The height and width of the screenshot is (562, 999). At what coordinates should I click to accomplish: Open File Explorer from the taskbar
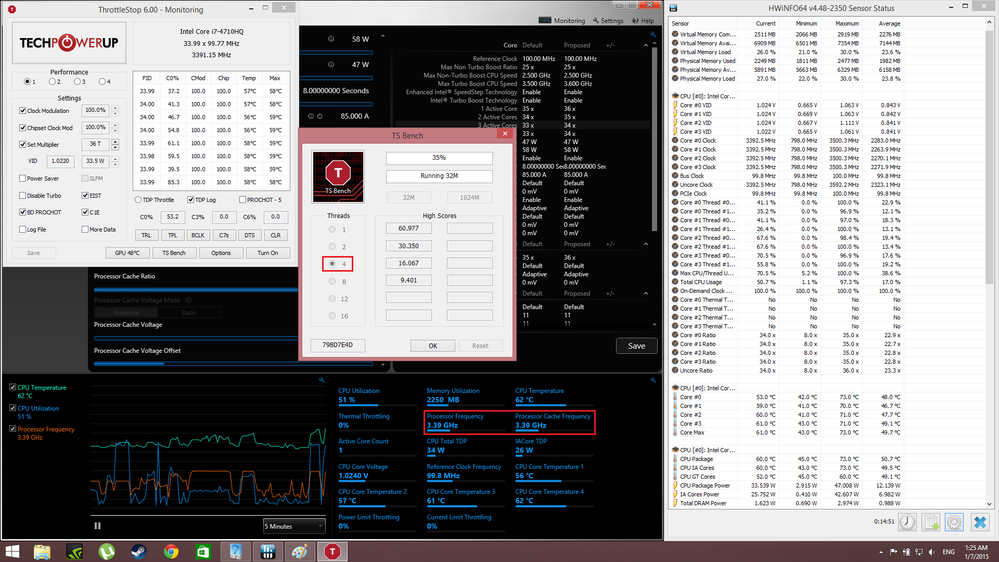point(42,552)
